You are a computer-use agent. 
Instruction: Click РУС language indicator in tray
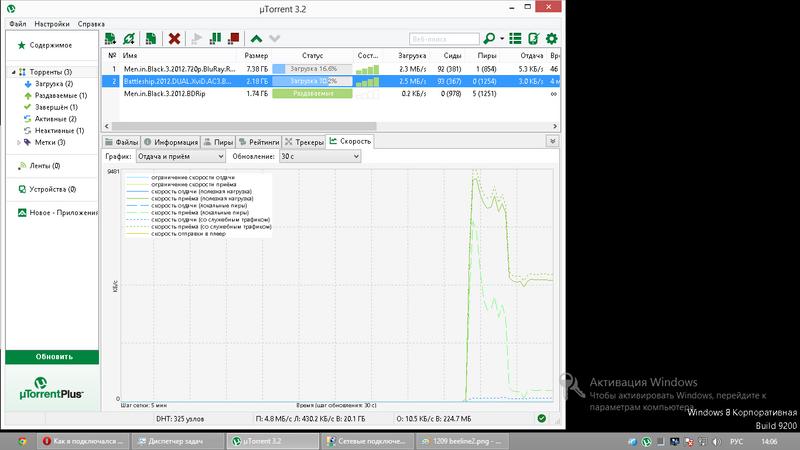point(736,442)
